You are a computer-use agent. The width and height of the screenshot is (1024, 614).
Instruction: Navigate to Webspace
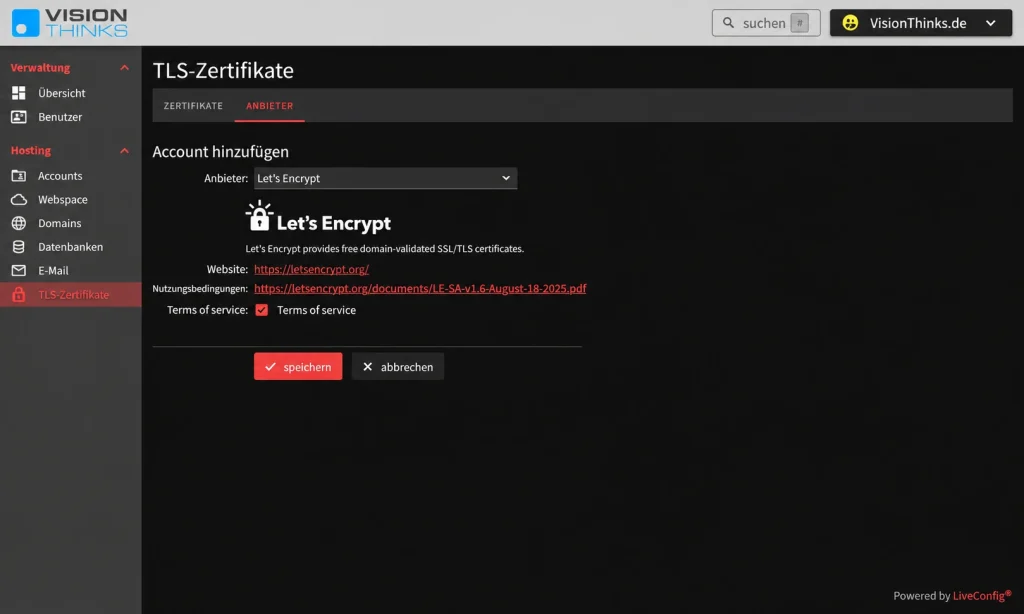click(x=71, y=199)
